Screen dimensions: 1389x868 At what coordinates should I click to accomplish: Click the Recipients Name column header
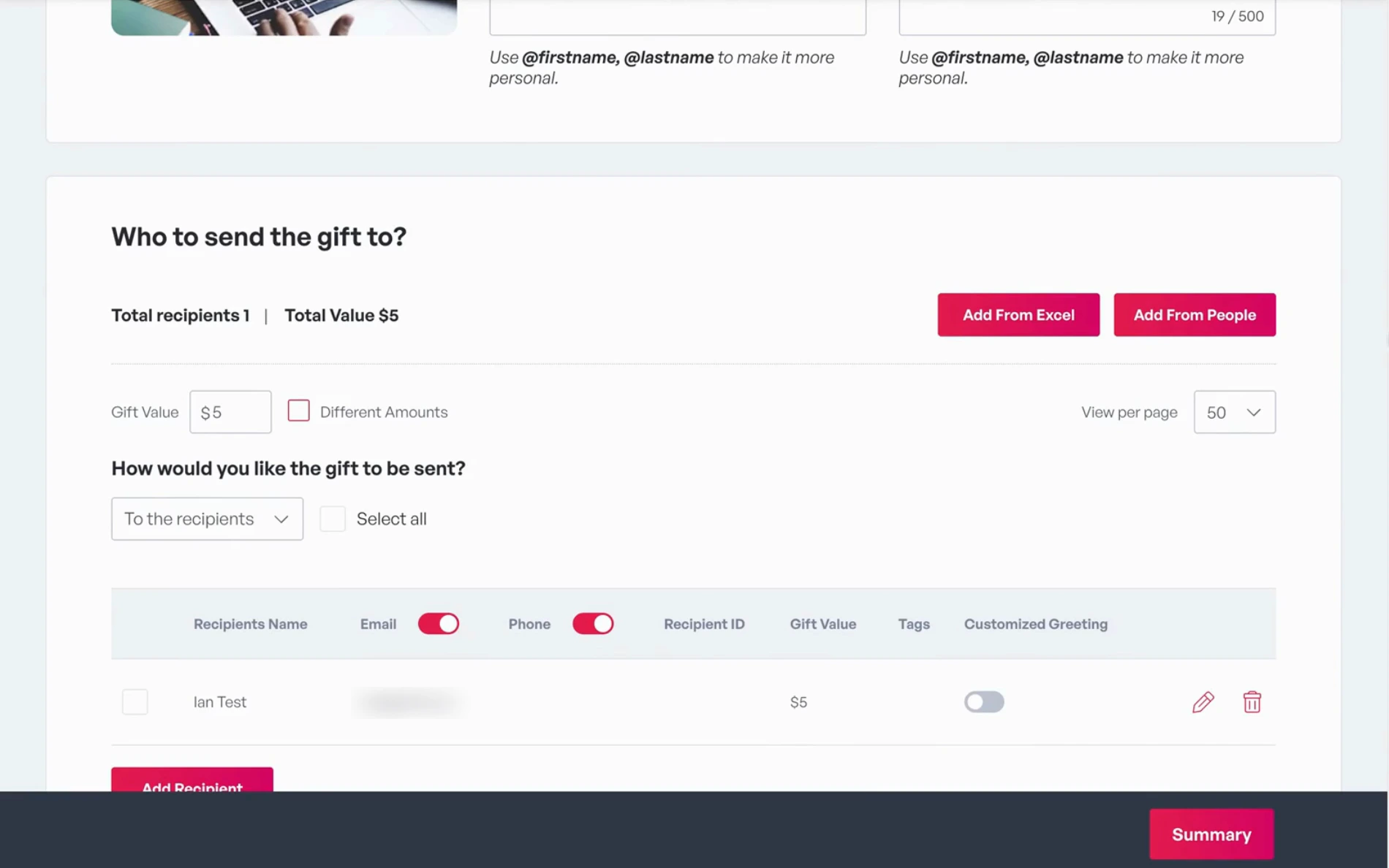[x=250, y=624]
